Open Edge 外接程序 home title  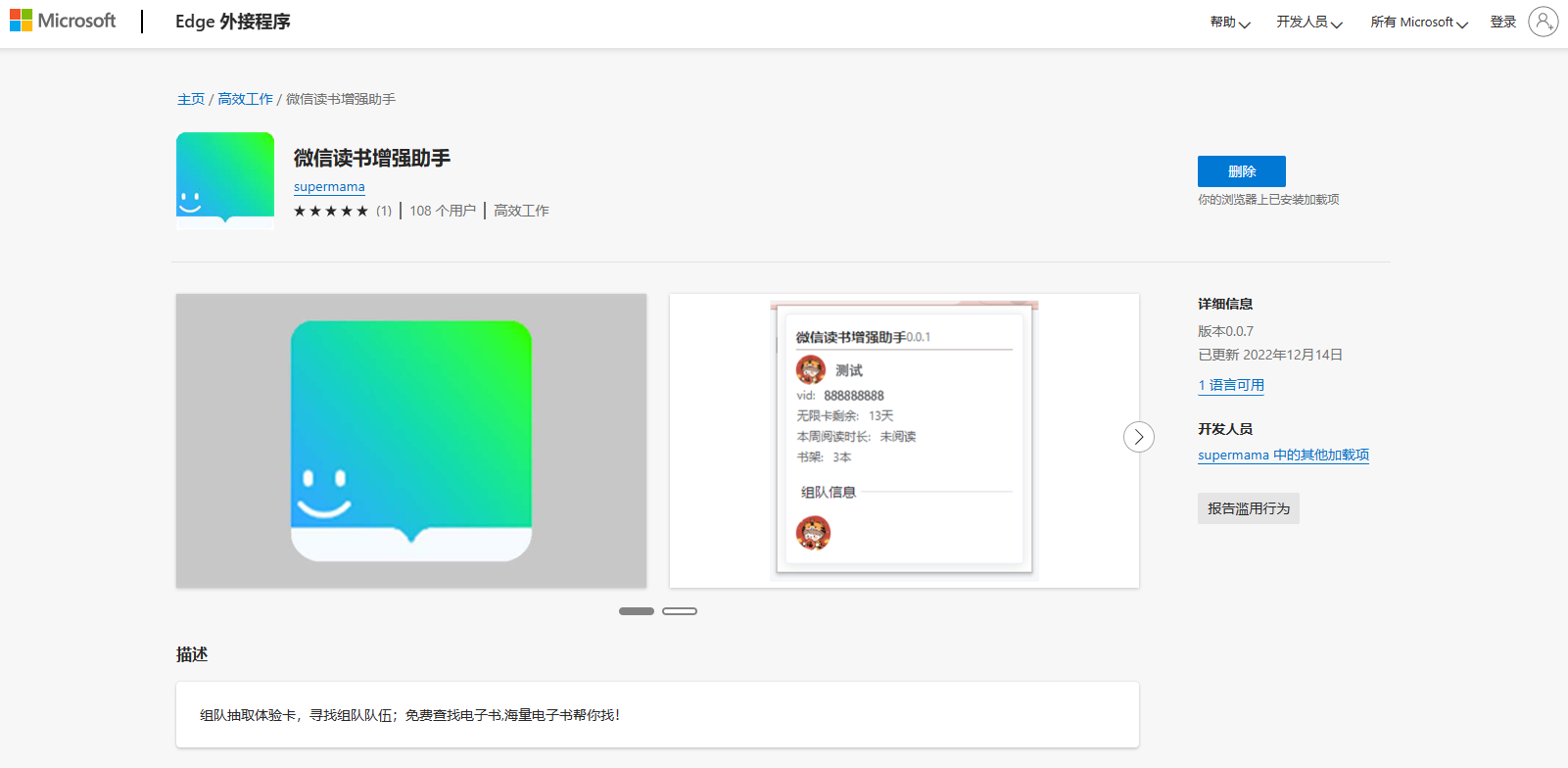coord(233,22)
